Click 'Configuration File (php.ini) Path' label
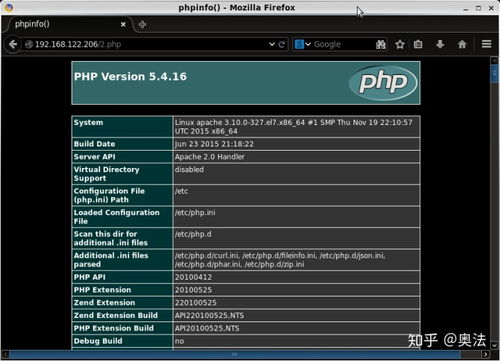This screenshot has width=500, height=361. (x=109, y=195)
